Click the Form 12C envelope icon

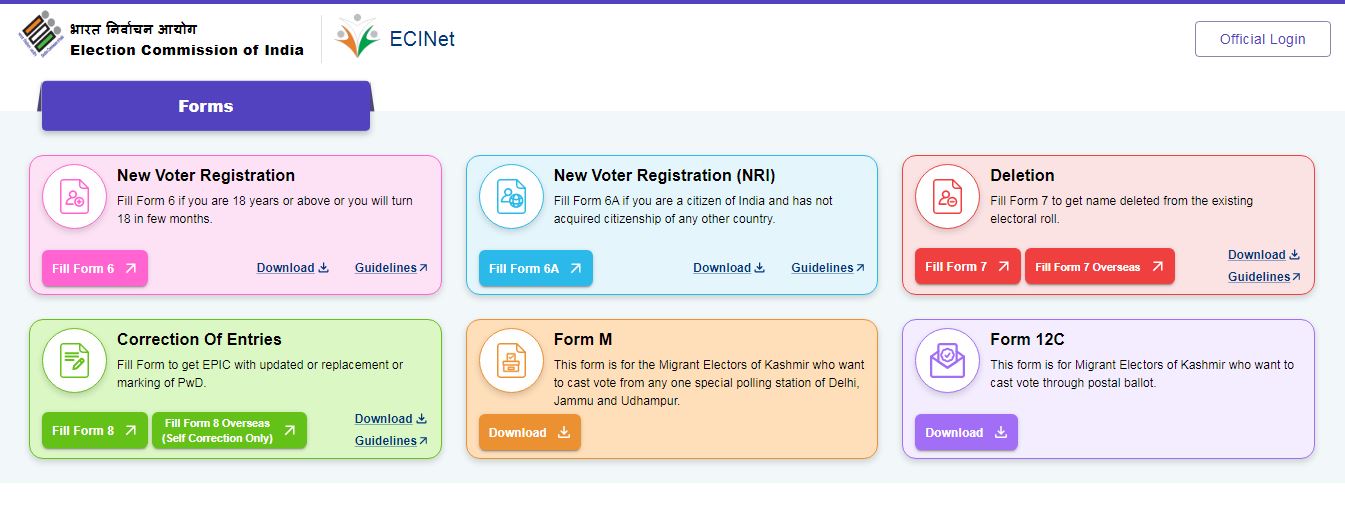(x=947, y=360)
